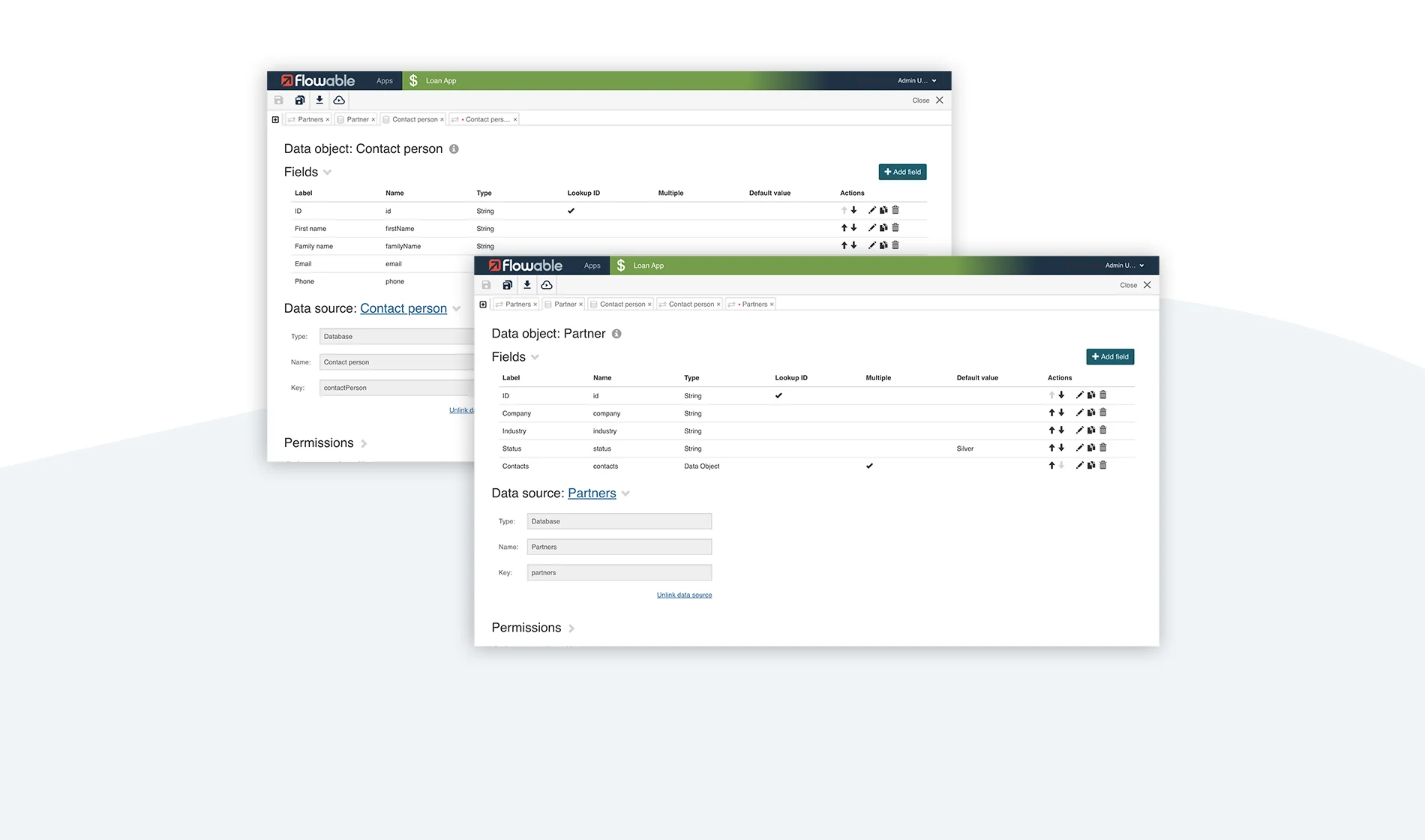1425x840 pixels.
Task: Expand Permissions section in back window
Action: 364,444
